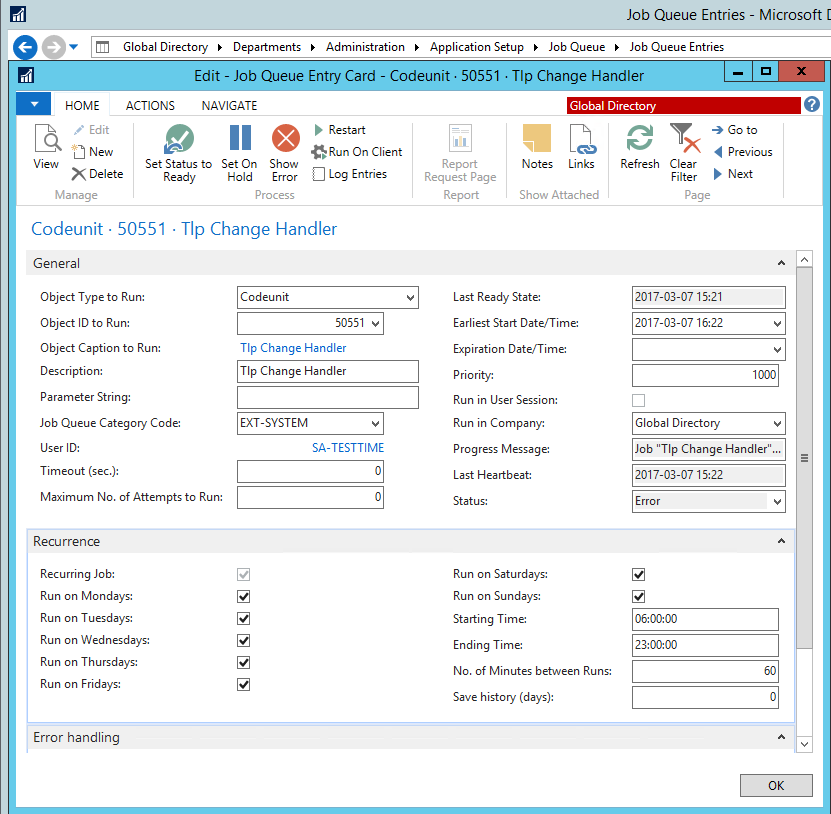The image size is (831, 814).
Task: Open the Links attachment icon
Action: tap(581, 140)
